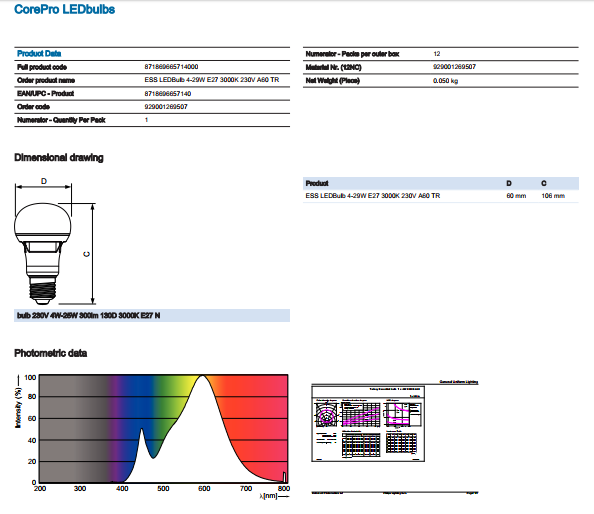Click the 100 tick on the intensity axis

click(x=30, y=377)
